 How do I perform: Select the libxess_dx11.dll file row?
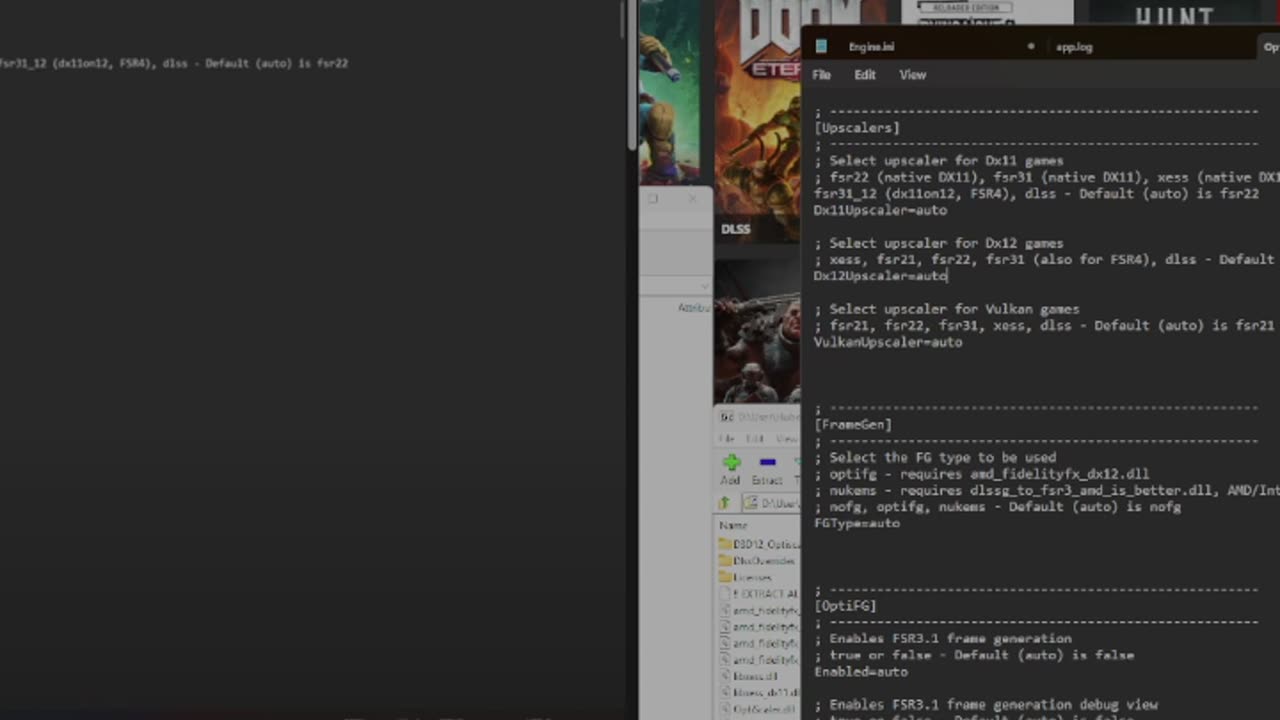point(759,692)
